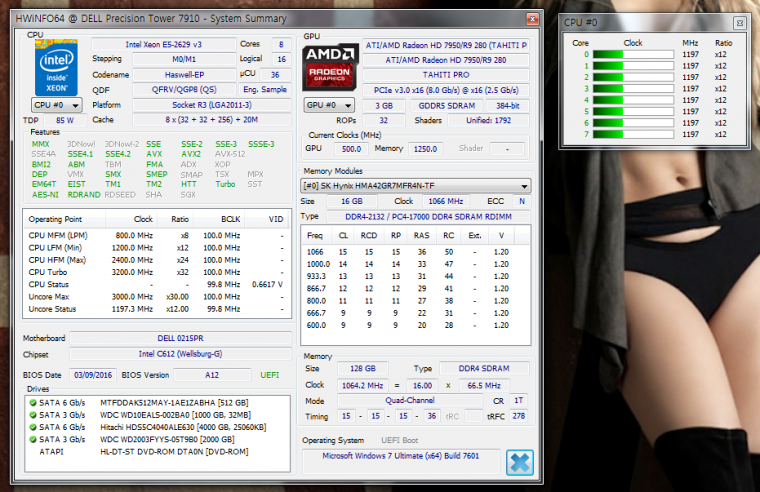Click the GDDR5 SDRAM memory type field
Image resolution: width=760 pixels, height=492 pixels.
tap(447, 106)
